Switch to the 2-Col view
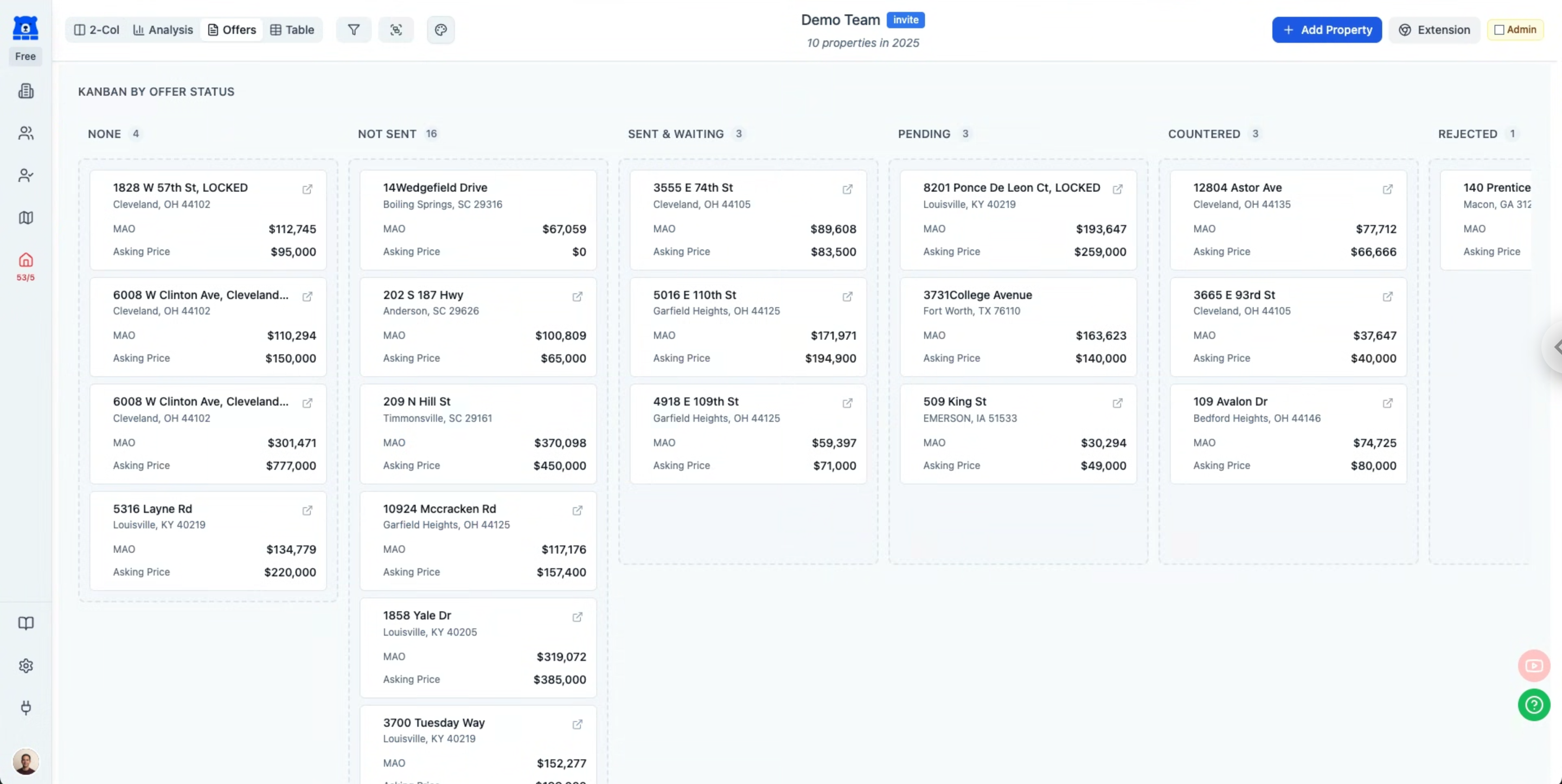The height and width of the screenshot is (784, 1562). point(97,30)
